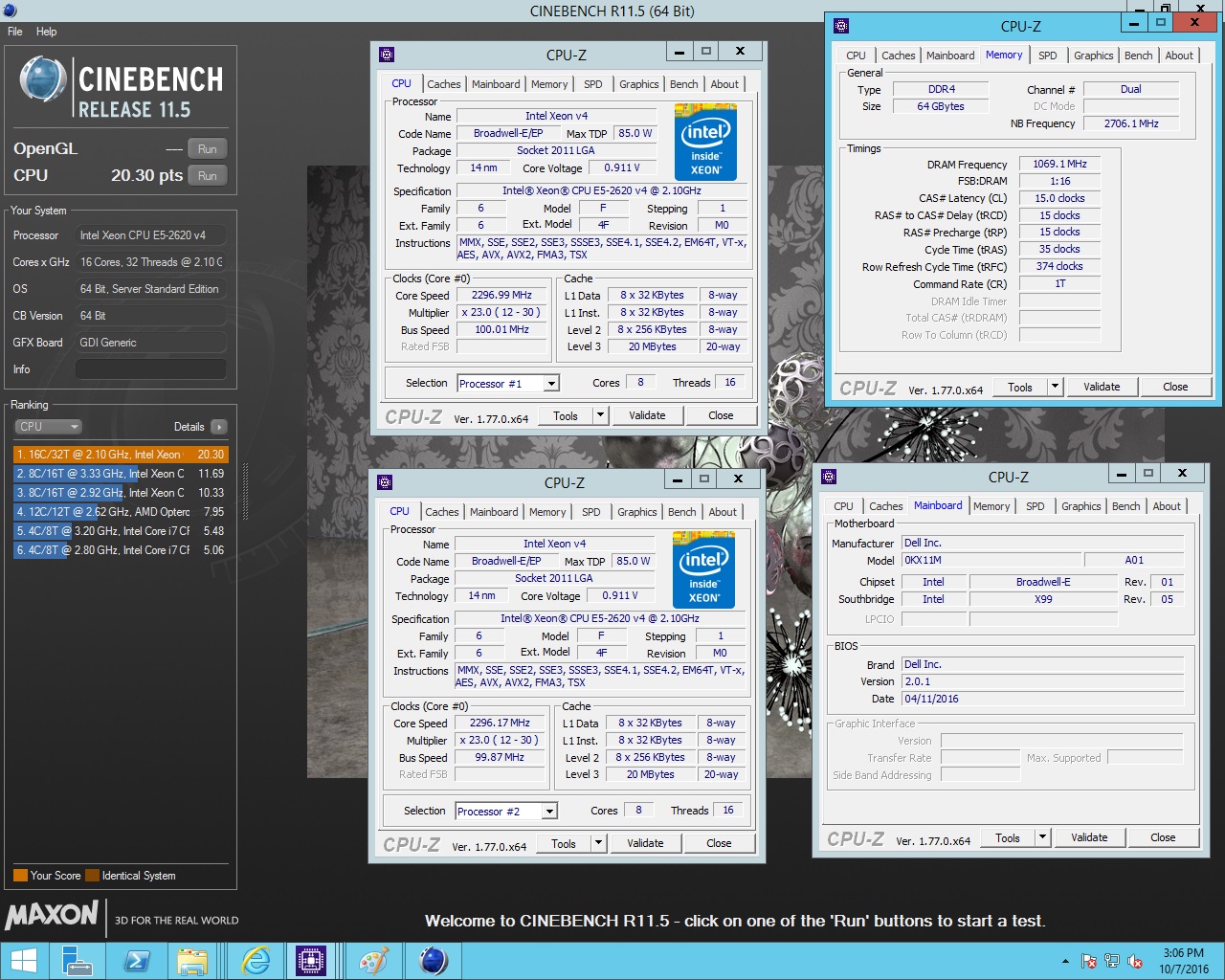Image resolution: width=1225 pixels, height=980 pixels.
Task: Switch to Cinebench taskbar icon
Action: (x=434, y=961)
